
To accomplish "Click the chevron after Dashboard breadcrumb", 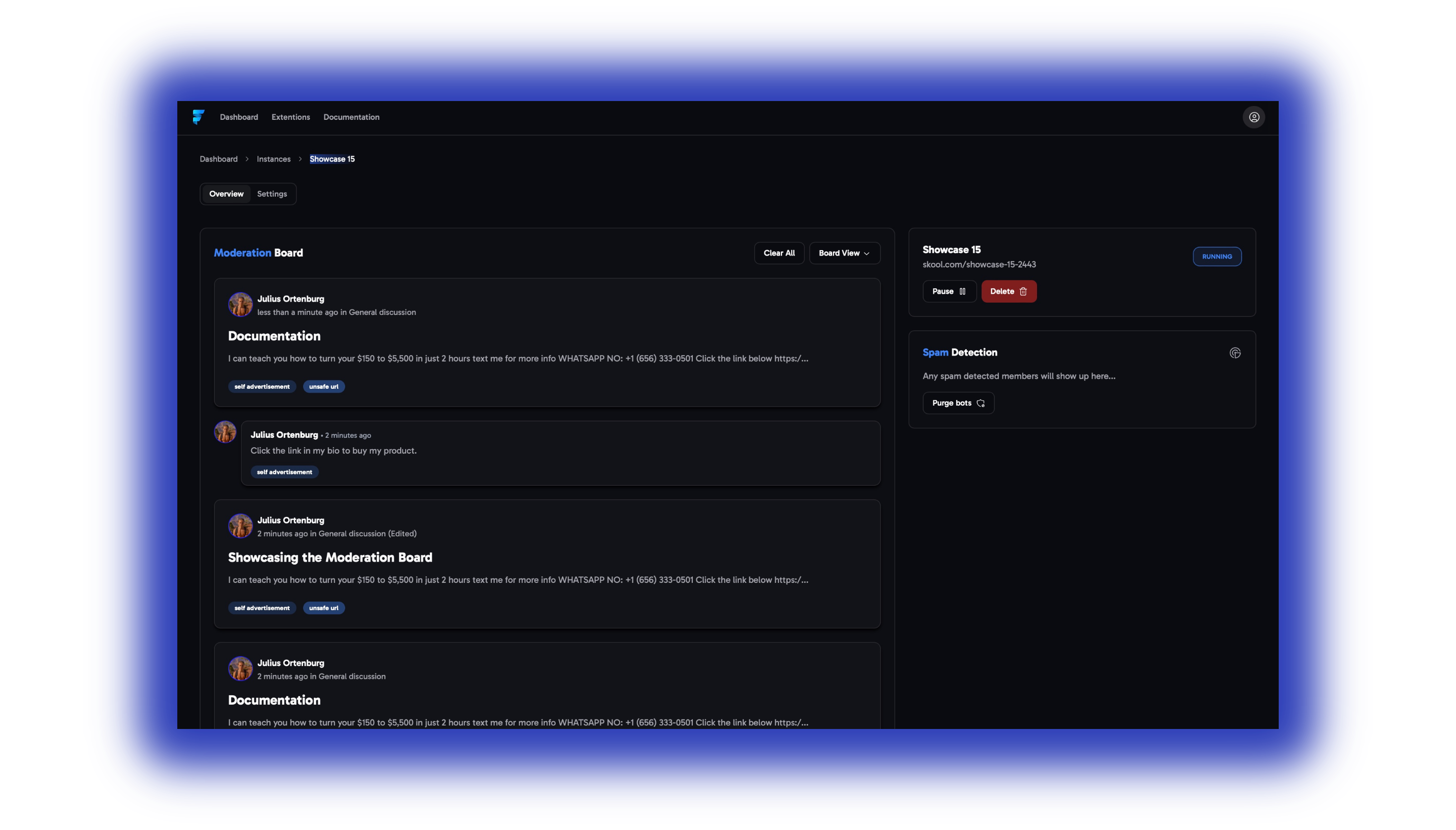I will pyautogui.click(x=247, y=159).
